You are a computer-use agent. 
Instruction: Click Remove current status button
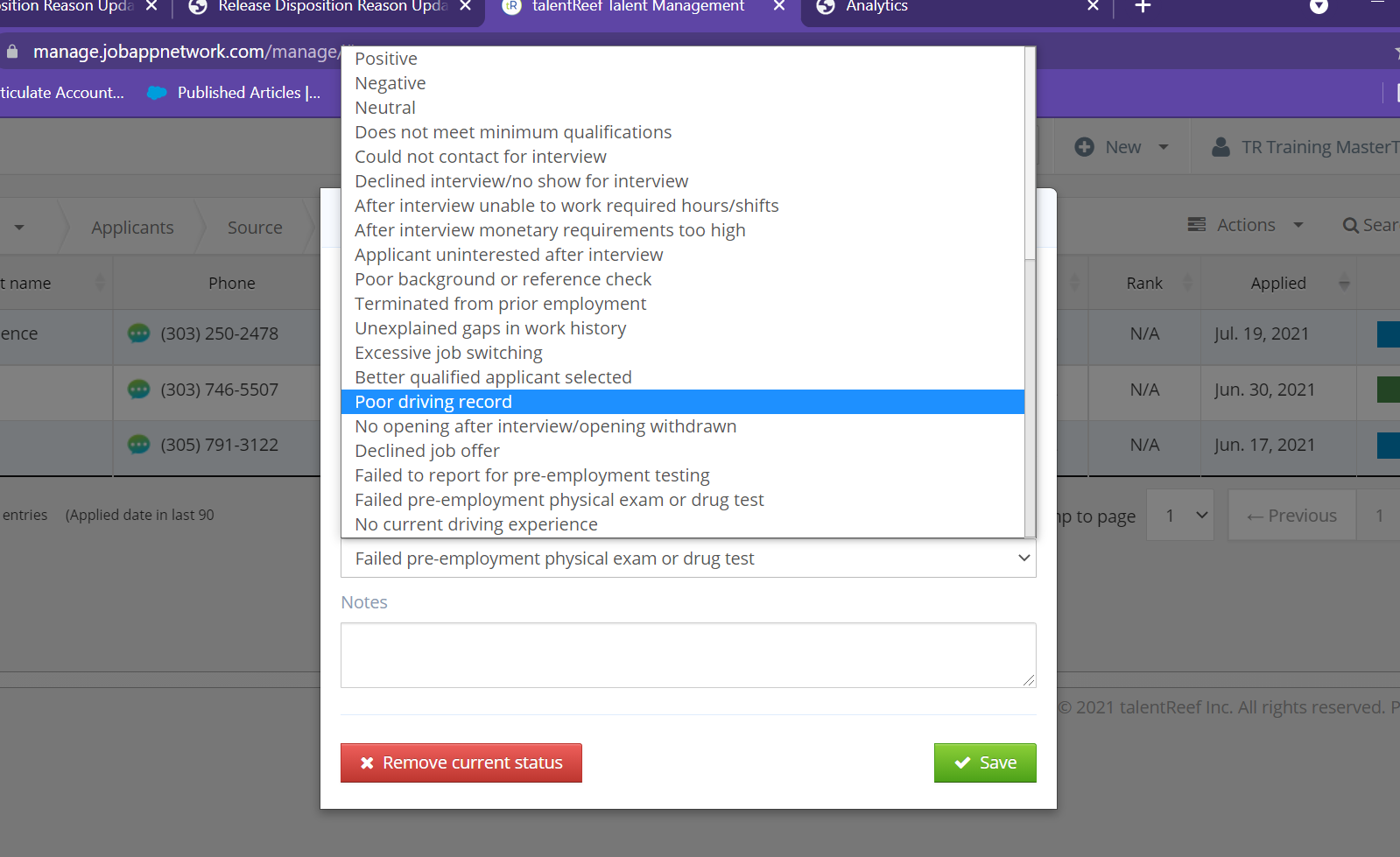(x=461, y=762)
